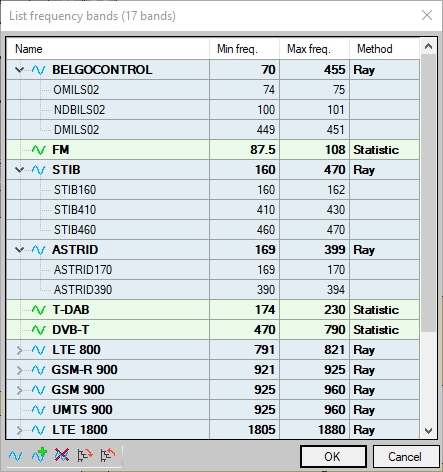Click the 791 min frequency of LTE 800
Viewport: 443px width, 472px height.
pos(265,350)
